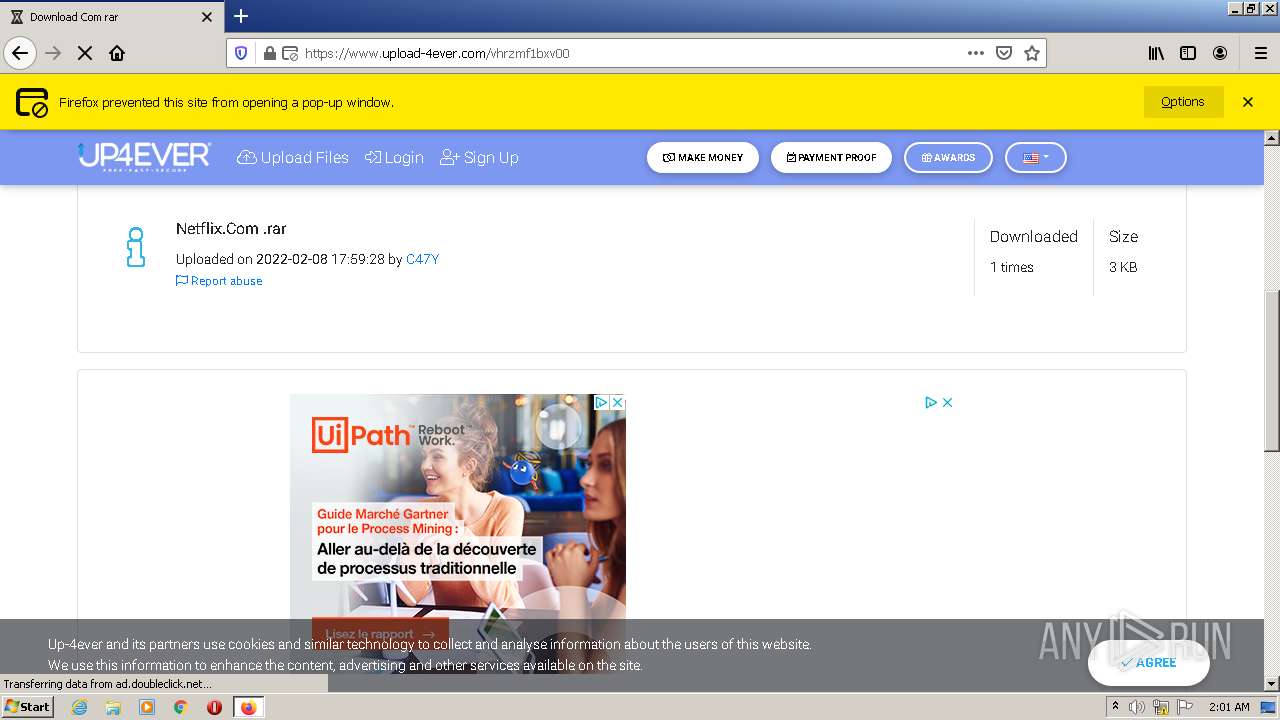The image size is (1280, 720).
Task: Click the file info icon
Action: pyautogui.click(x=136, y=247)
